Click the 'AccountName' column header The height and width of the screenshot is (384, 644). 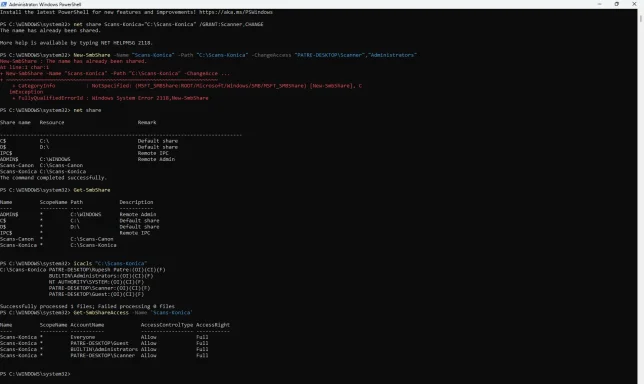point(87,325)
